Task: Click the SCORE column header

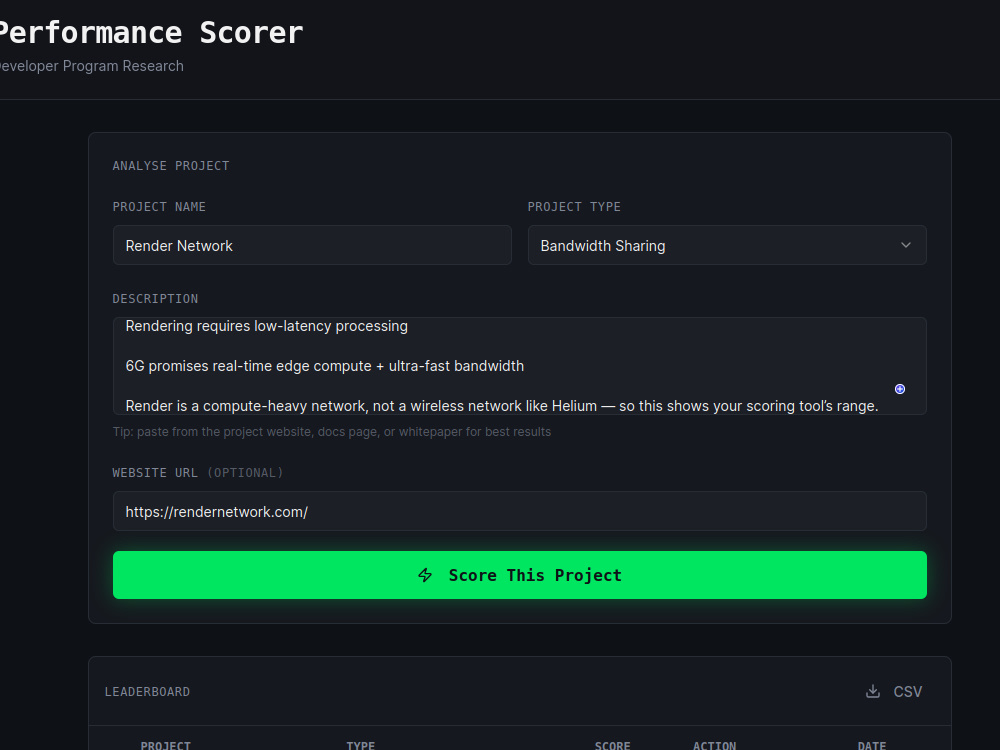Action: [612, 746]
